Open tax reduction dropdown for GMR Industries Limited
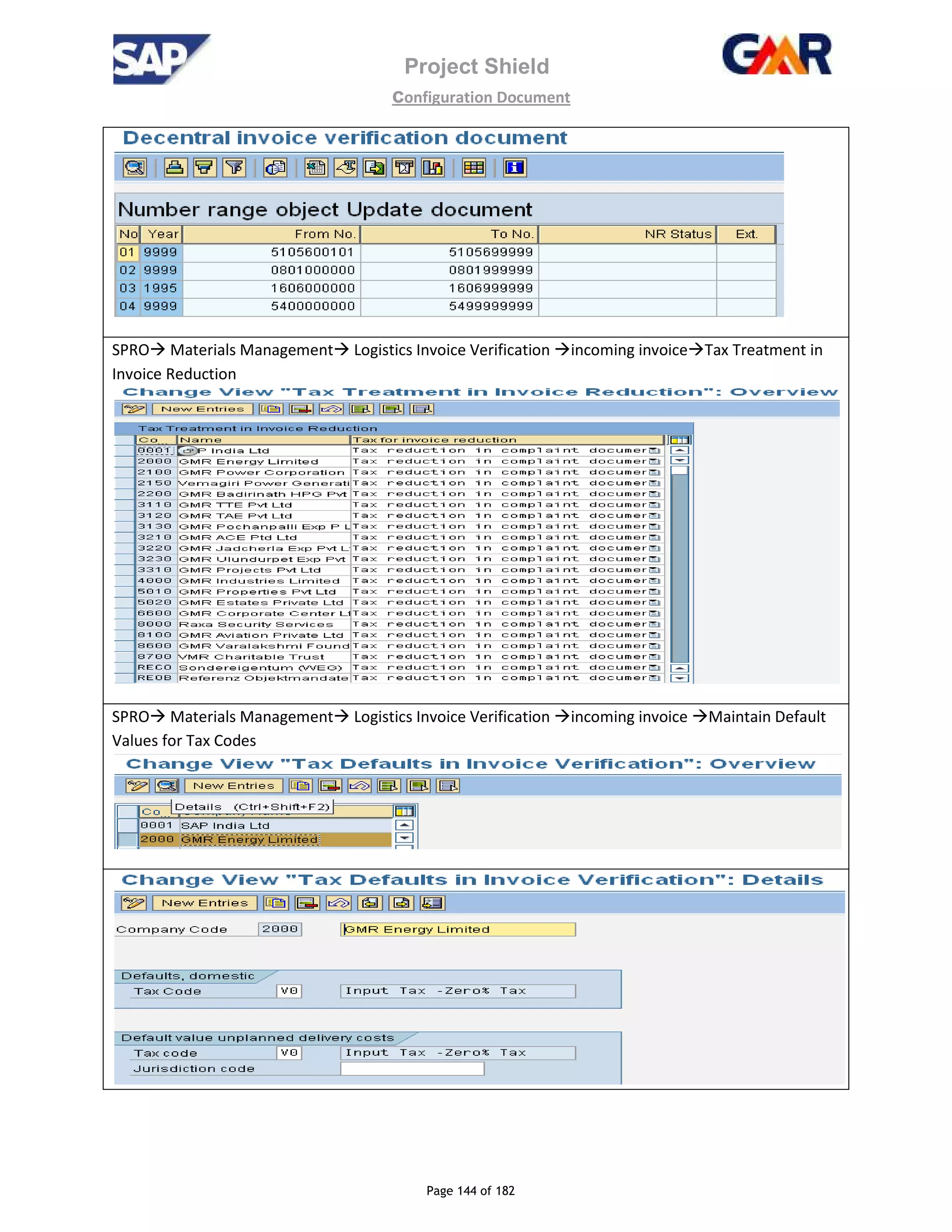The image size is (952, 1232). click(654, 581)
